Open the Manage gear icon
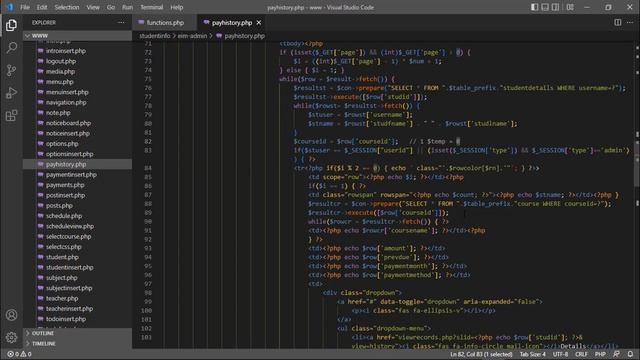 (11, 337)
